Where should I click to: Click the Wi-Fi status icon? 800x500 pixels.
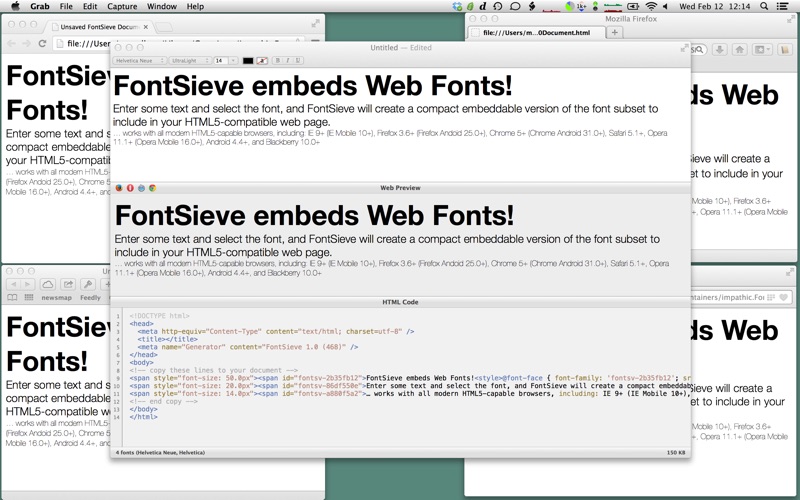[x=651, y=6]
